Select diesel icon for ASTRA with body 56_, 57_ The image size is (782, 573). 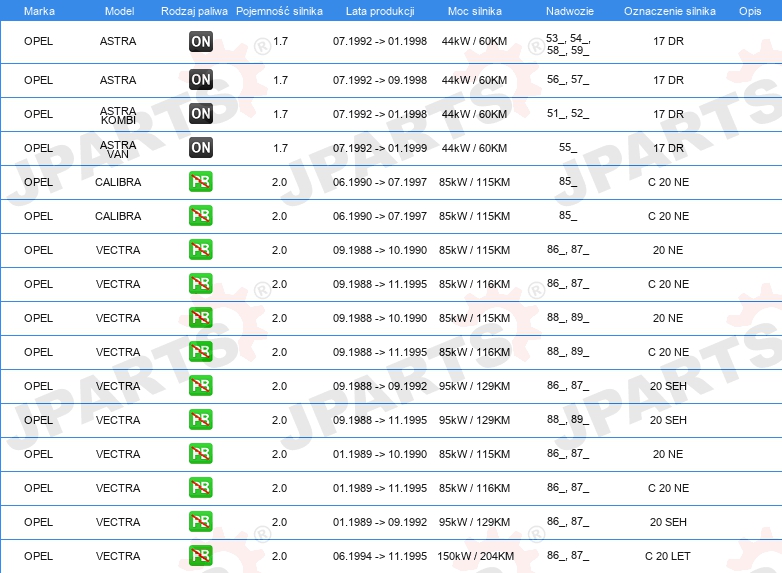tap(201, 80)
